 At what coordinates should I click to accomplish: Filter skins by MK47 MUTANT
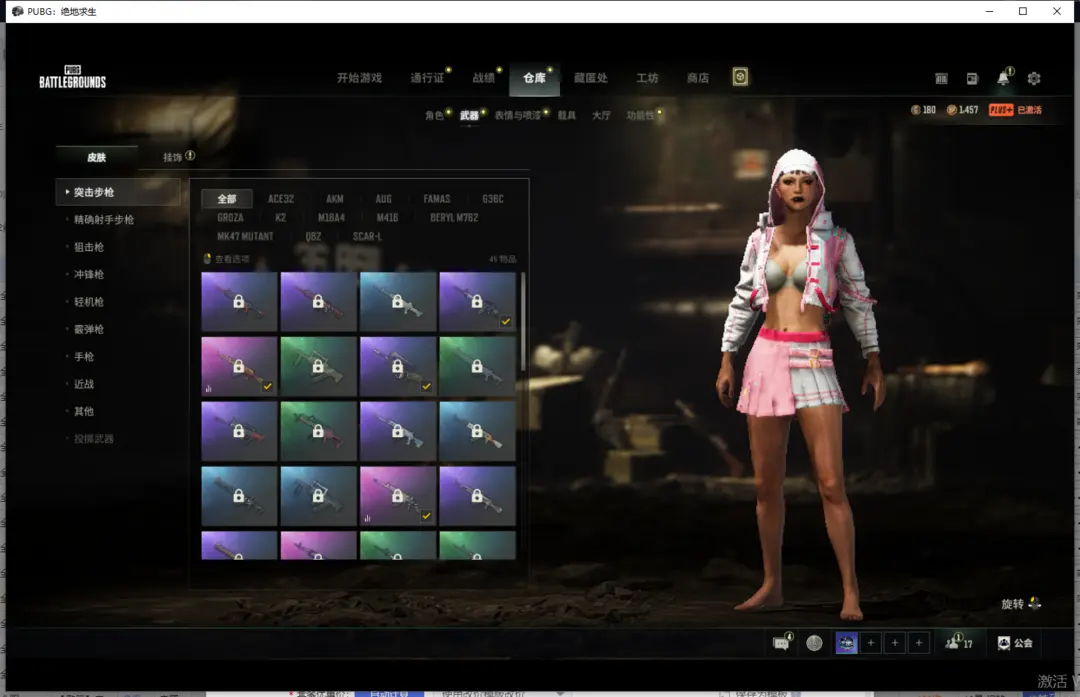coord(245,236)
